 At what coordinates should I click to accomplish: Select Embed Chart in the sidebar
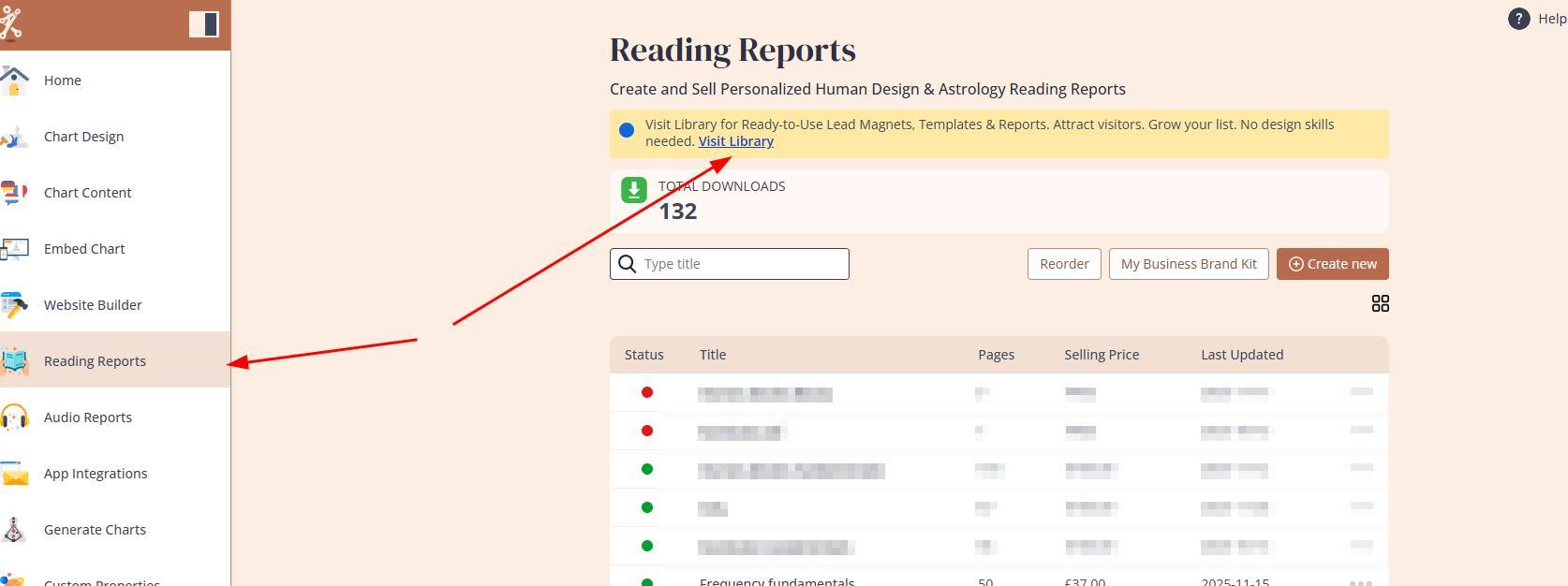click(x=83, y=249)
